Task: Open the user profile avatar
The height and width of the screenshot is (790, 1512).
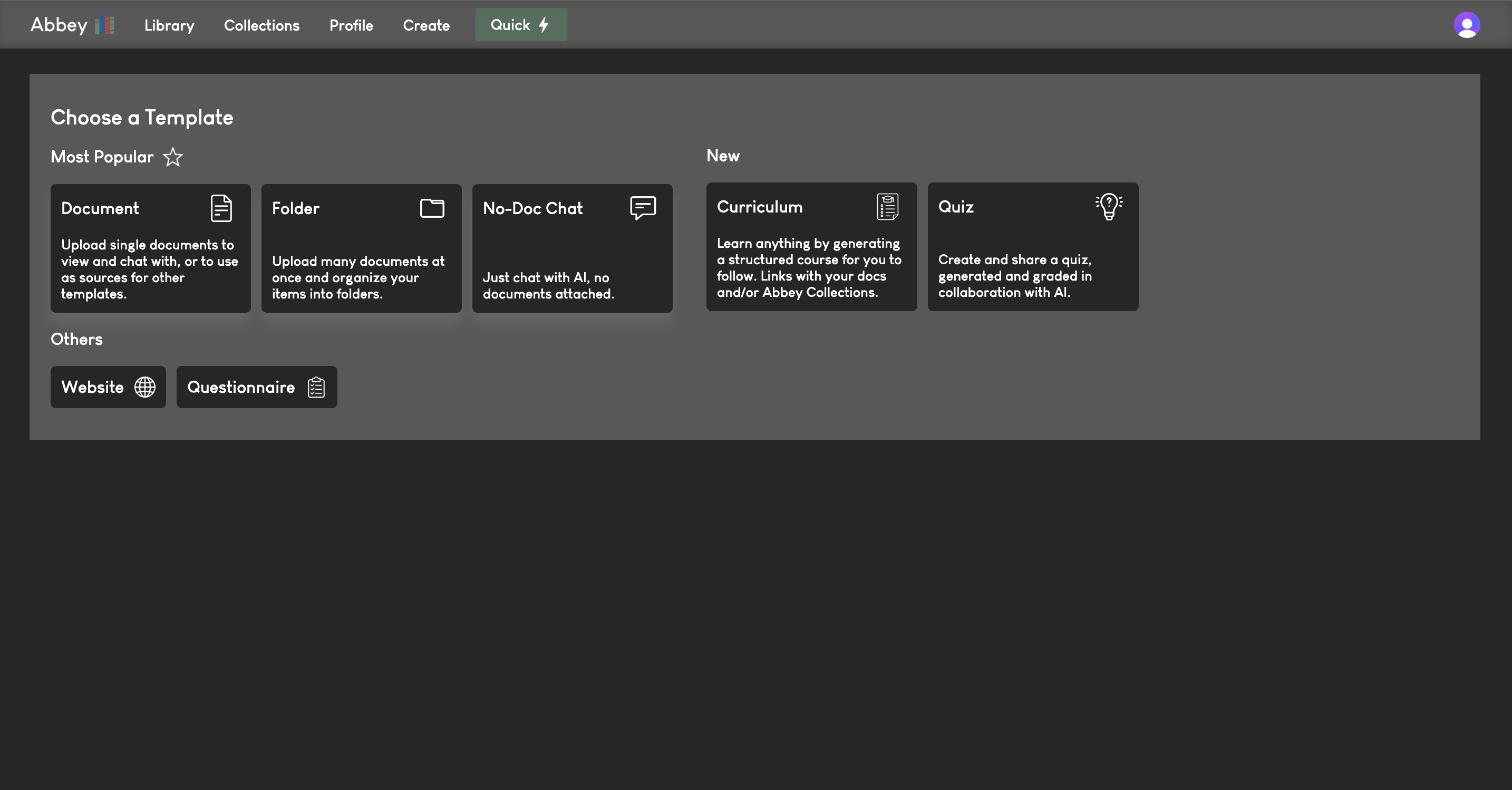Action: pyautogui.click(x=1466, y=25)
